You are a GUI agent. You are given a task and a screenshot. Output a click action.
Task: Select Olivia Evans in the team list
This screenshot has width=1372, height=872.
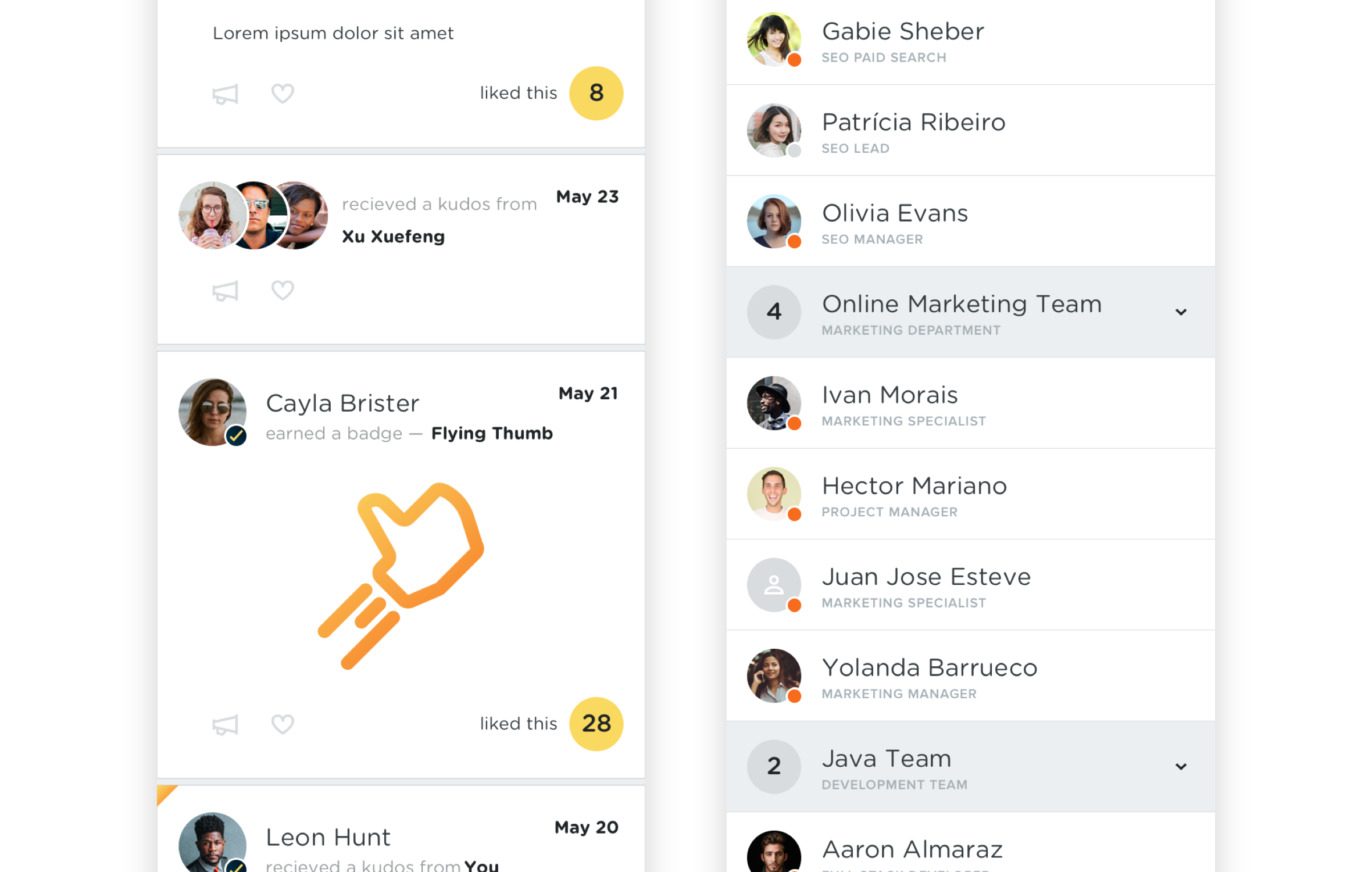[x=970, y=221]
